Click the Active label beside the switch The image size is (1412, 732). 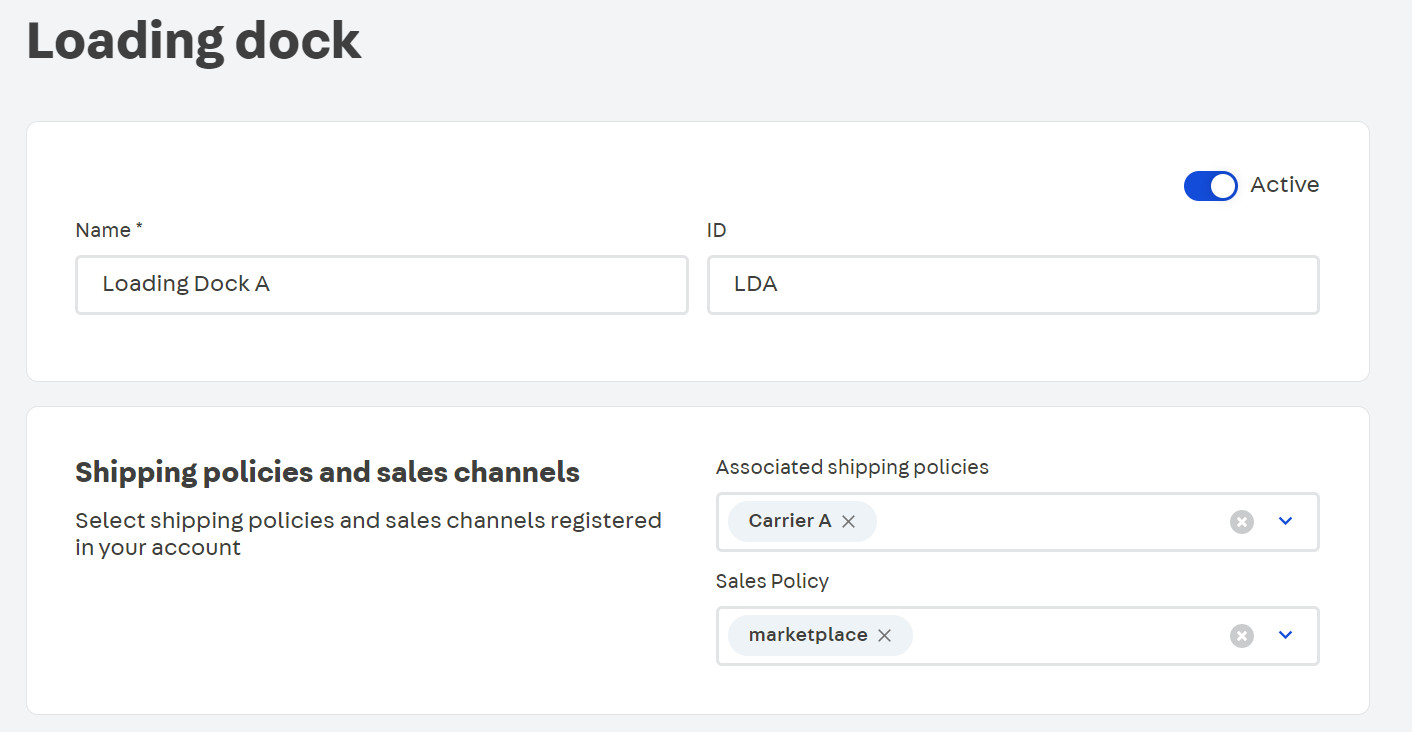pyautogui.click(x=1284, y=185)
